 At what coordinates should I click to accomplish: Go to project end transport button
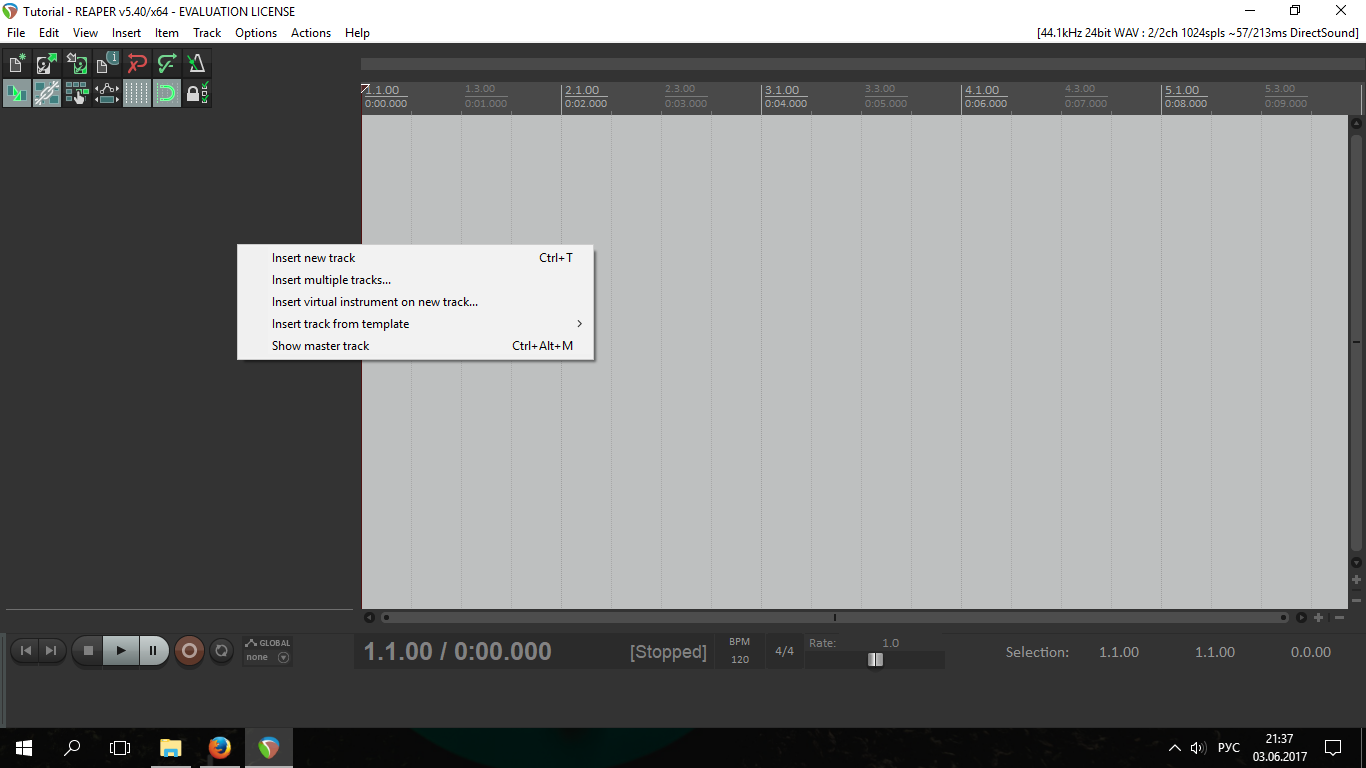pos(52,651)
